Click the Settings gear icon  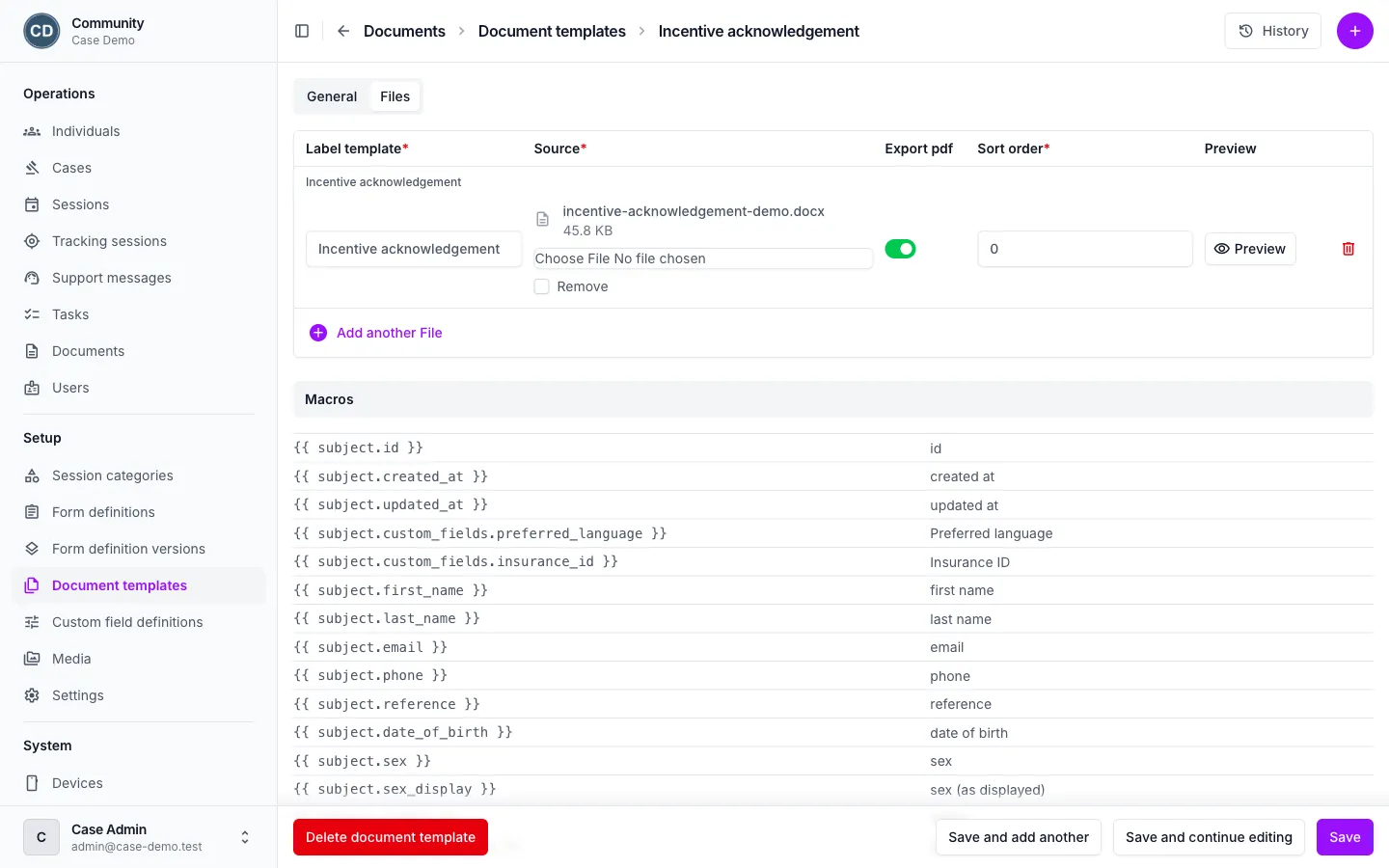pyautogui.click(x=32, y=695)
